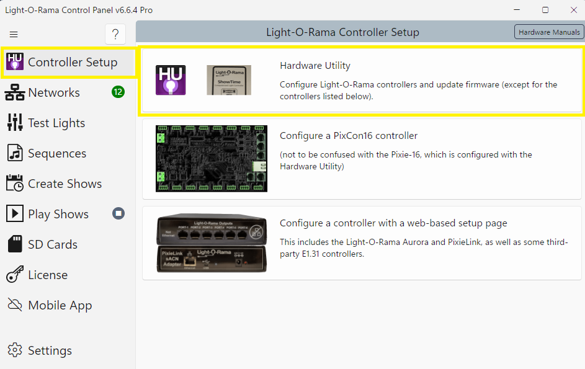Choose Configure a PixCon16 controller
585x369 pixels.
pos(348,135)
